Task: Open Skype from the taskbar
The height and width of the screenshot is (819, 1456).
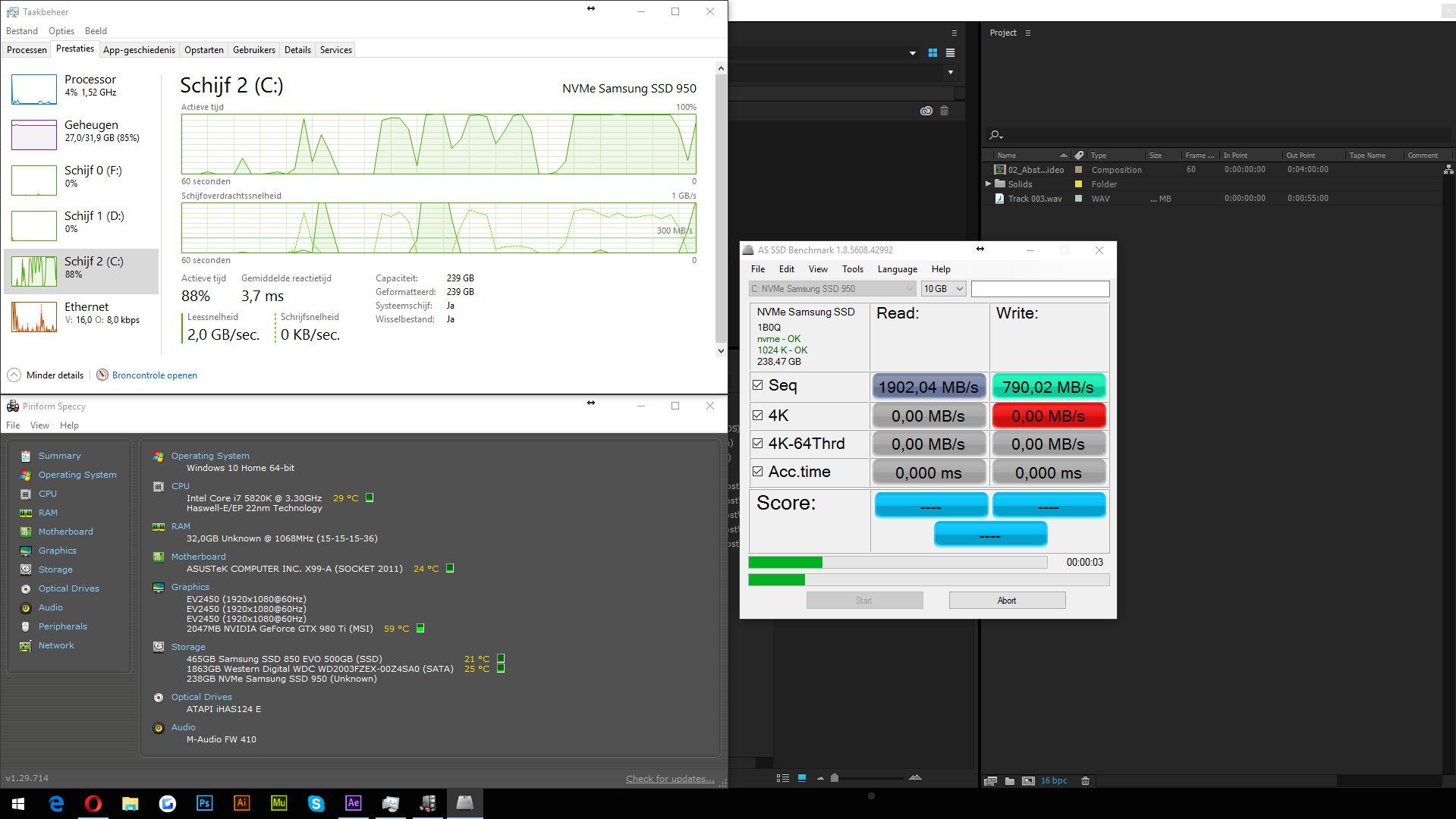Action: click(x=316, y=803)
